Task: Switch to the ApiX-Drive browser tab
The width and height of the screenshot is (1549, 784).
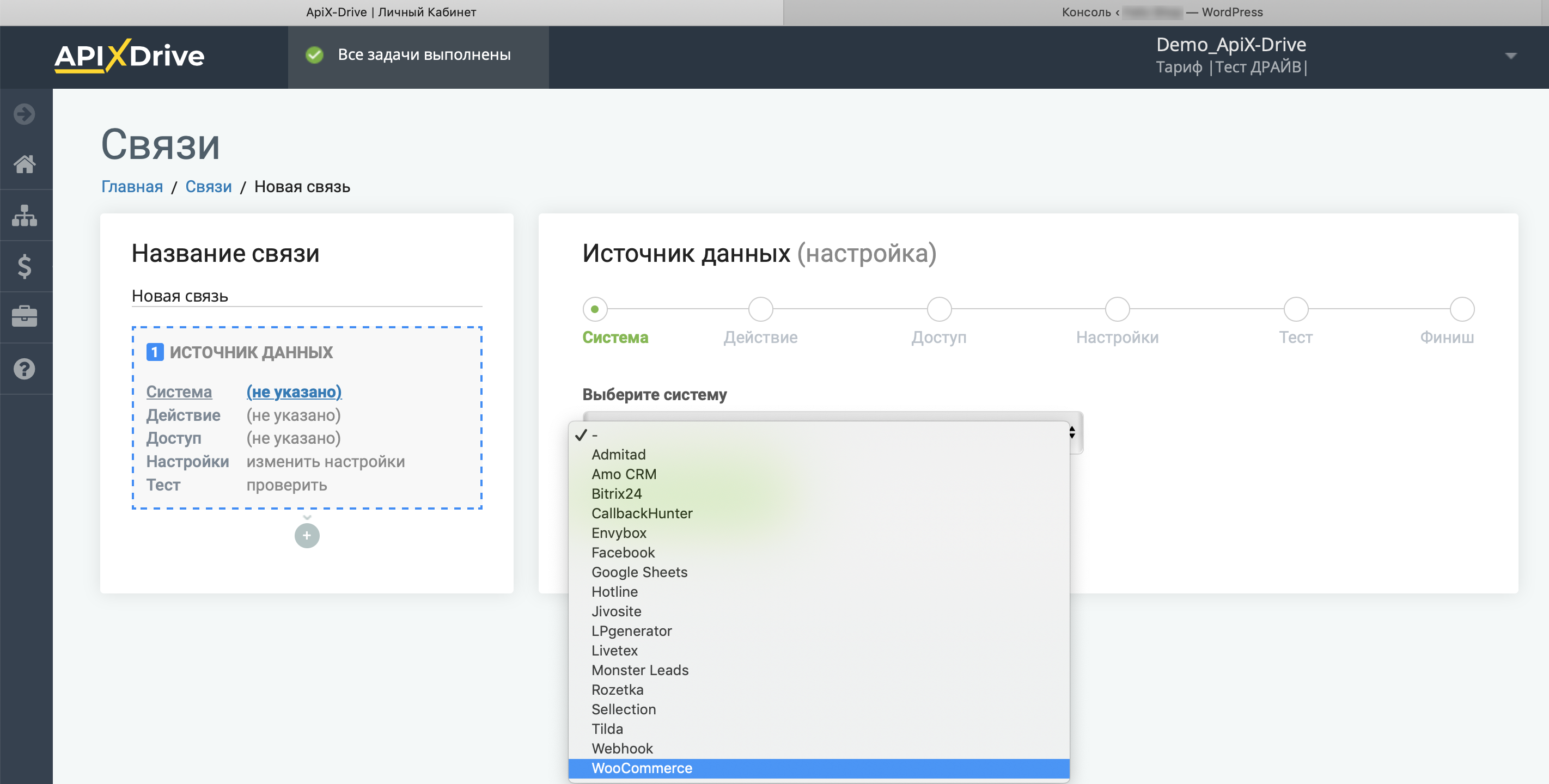Action: [x=392, y=12]
